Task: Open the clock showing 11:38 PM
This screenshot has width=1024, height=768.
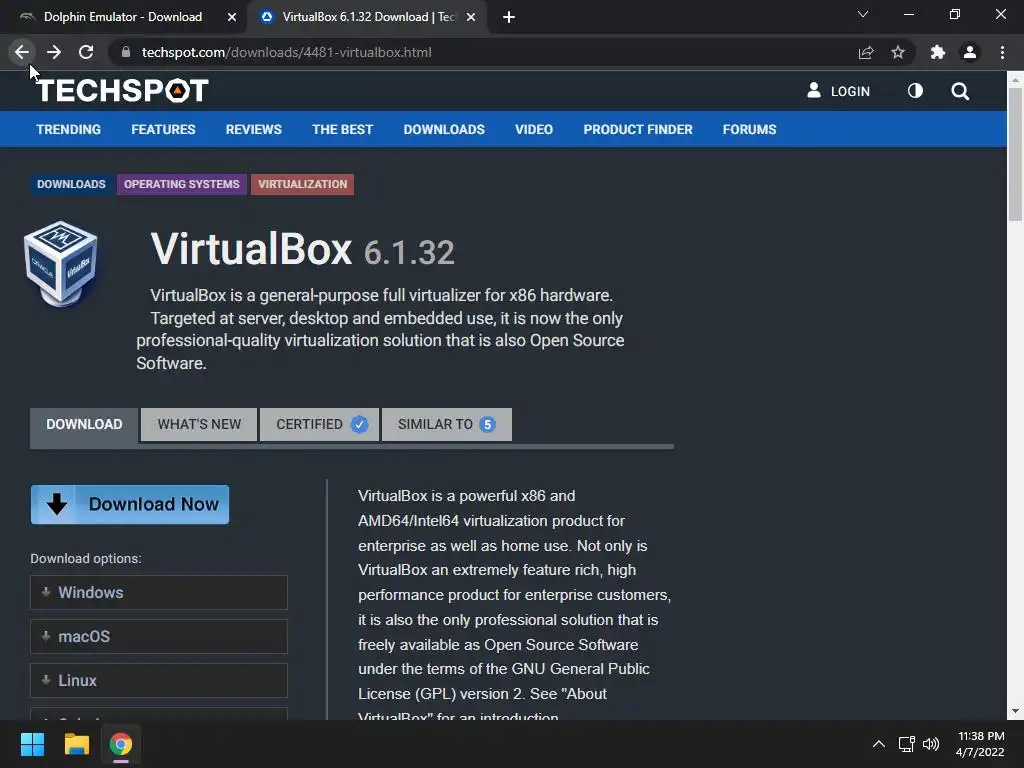Action: pos(980,744)
